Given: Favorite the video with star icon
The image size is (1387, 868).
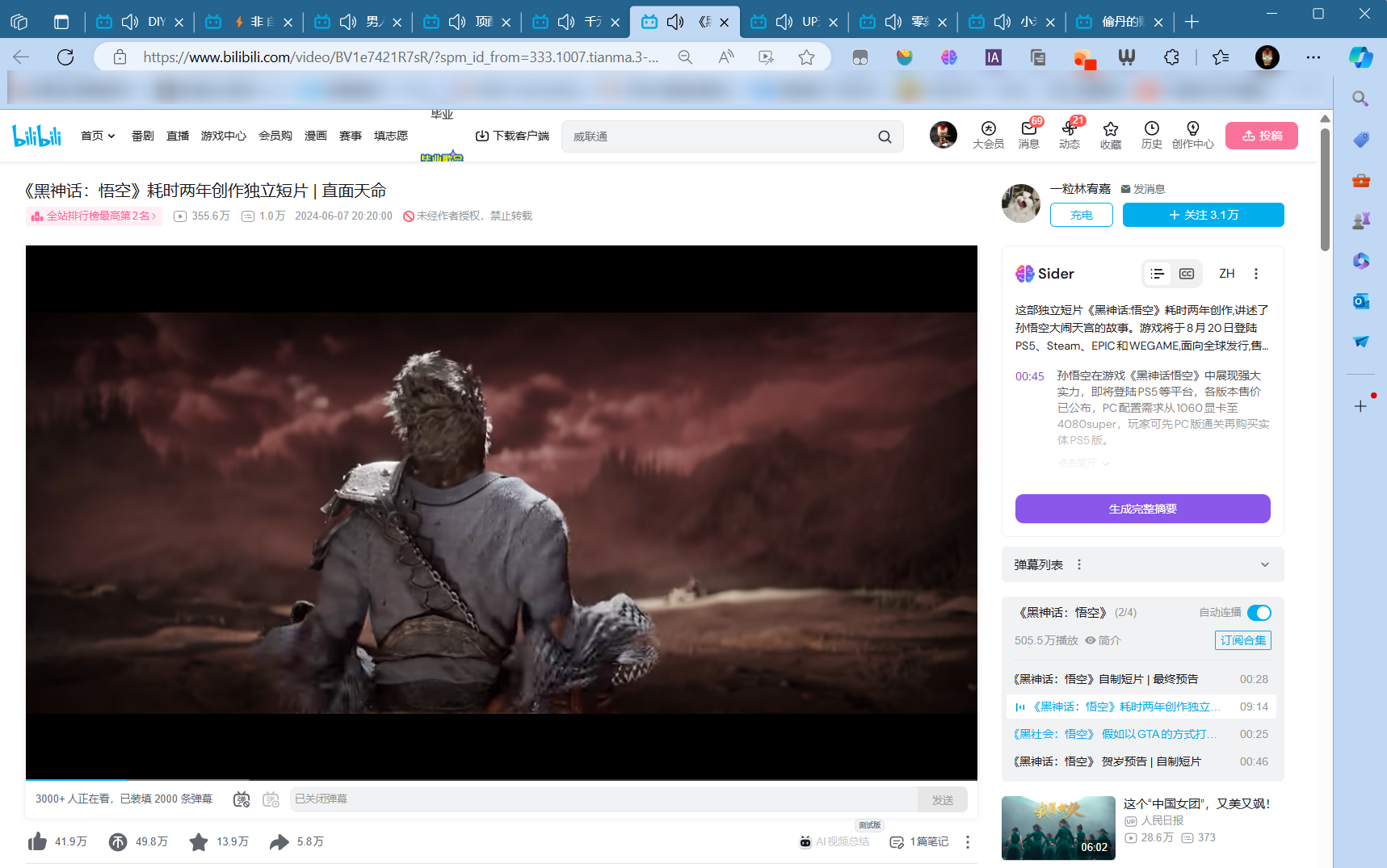Looking at the screenshot, I should point(199,842).
